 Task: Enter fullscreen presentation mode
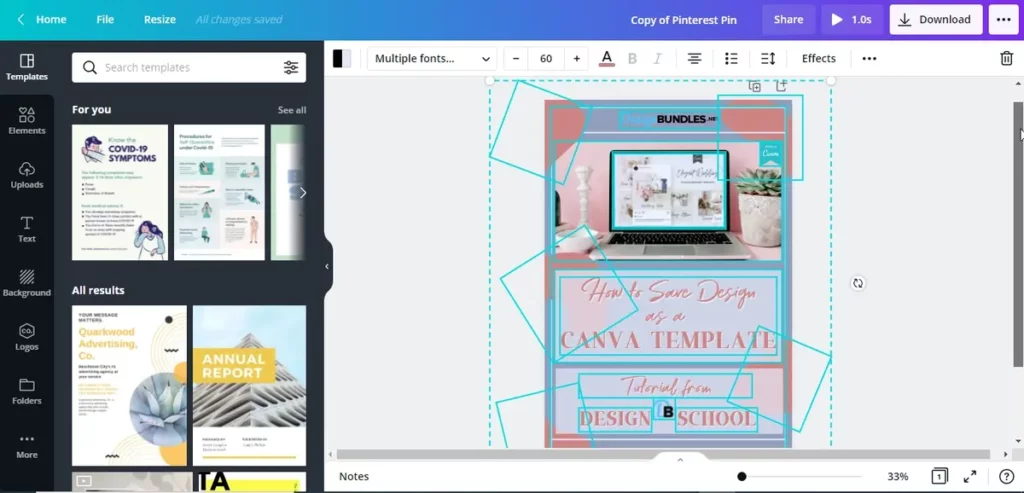[x=970, y=476]
